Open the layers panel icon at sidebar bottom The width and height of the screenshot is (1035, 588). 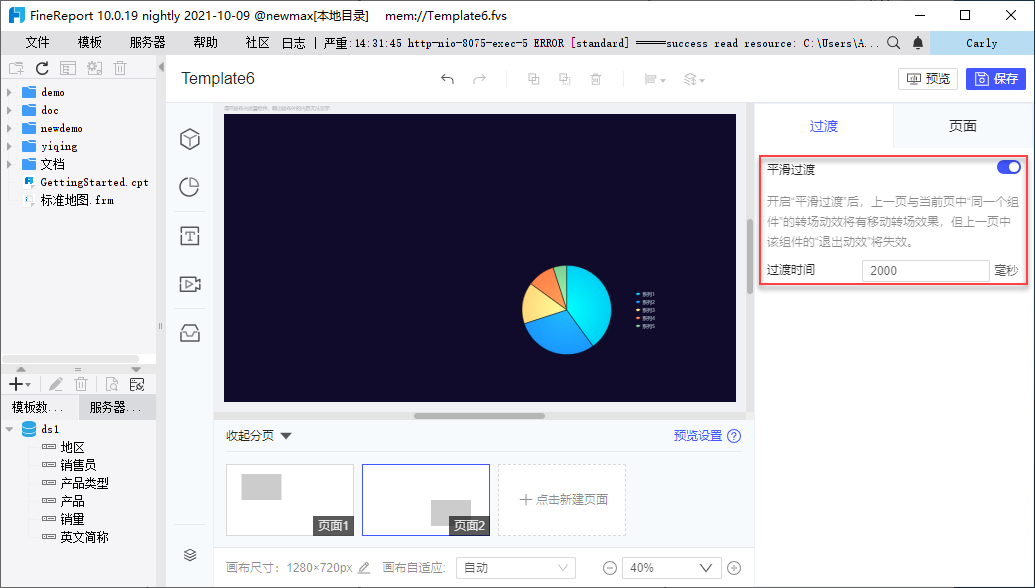coord(190,555)
